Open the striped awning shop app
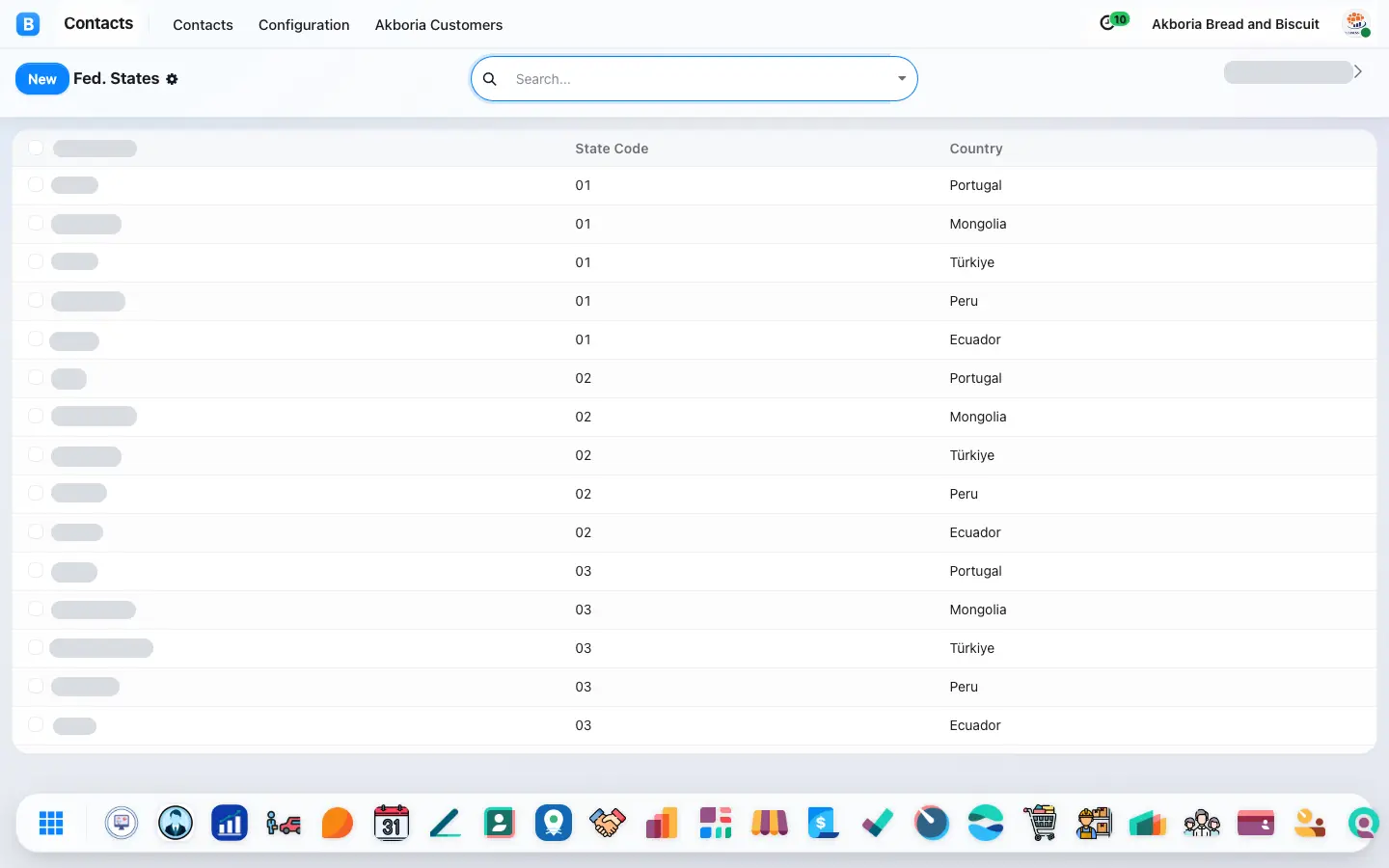 pos(770,823)
